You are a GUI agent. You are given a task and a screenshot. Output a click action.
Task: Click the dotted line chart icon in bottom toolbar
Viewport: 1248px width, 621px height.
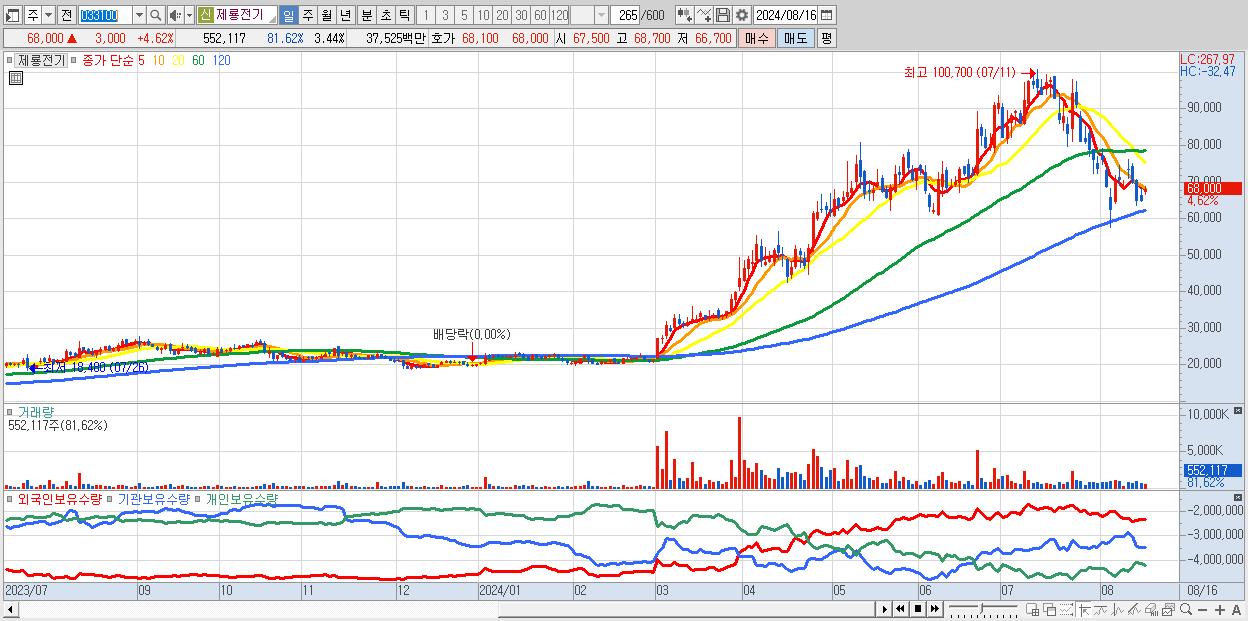coord(1066,609)
